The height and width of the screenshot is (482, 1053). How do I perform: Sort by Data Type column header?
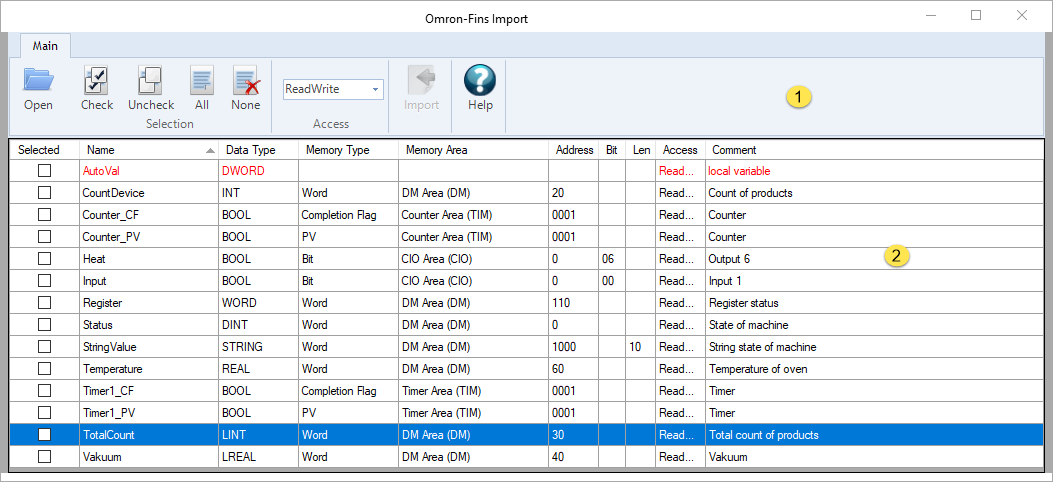(258, 150)
